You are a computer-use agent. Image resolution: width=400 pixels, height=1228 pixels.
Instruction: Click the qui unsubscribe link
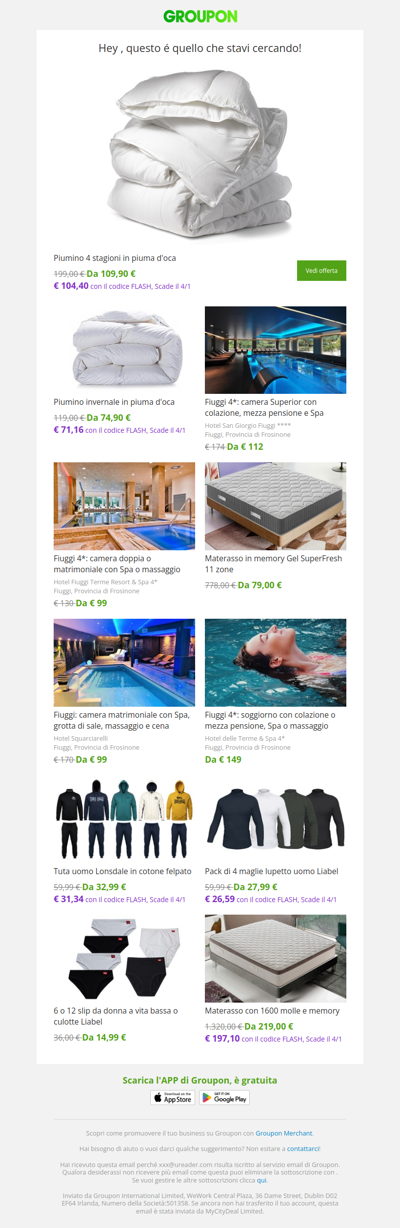point(261,1180)
